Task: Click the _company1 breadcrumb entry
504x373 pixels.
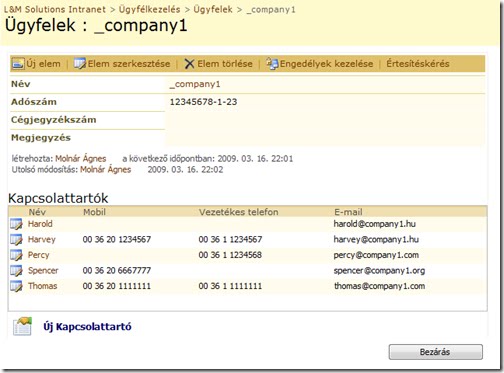Action: coord(271,10)
